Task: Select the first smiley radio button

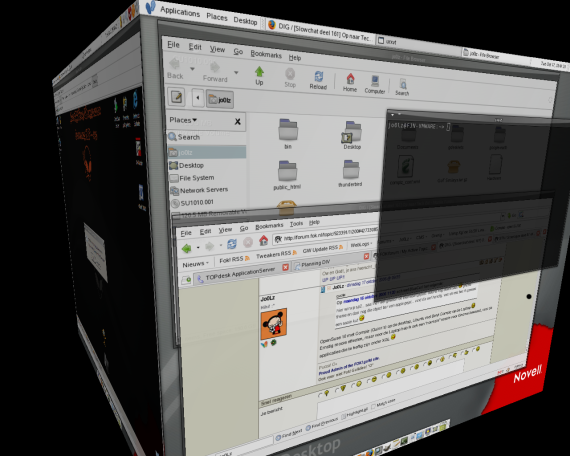Action: pyautogui.click(x=320, y=396)
